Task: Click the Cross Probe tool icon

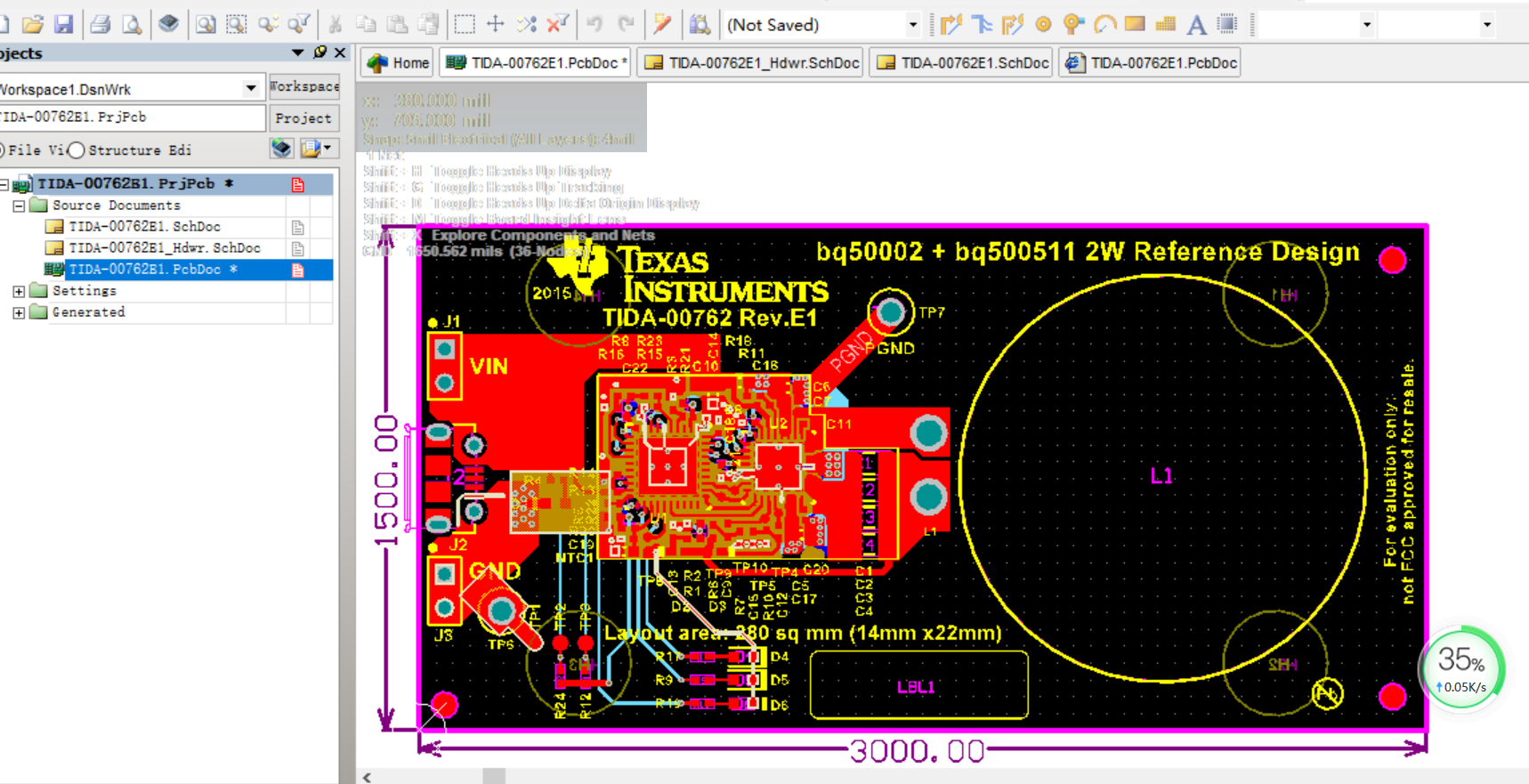Action: point(662,24)
